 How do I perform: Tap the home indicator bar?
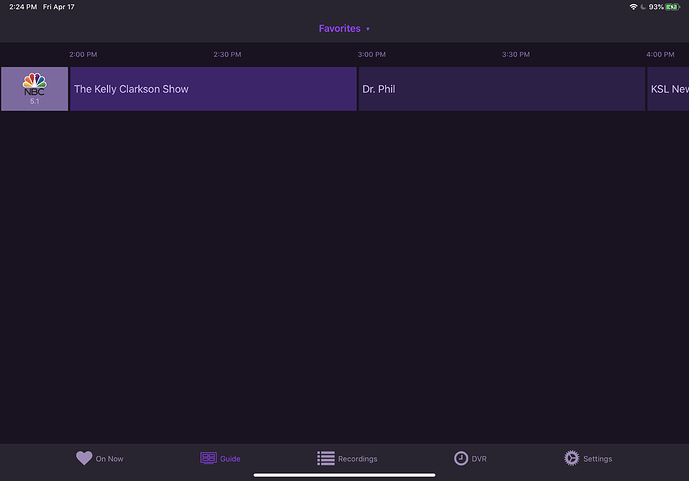tap(344, 475)
